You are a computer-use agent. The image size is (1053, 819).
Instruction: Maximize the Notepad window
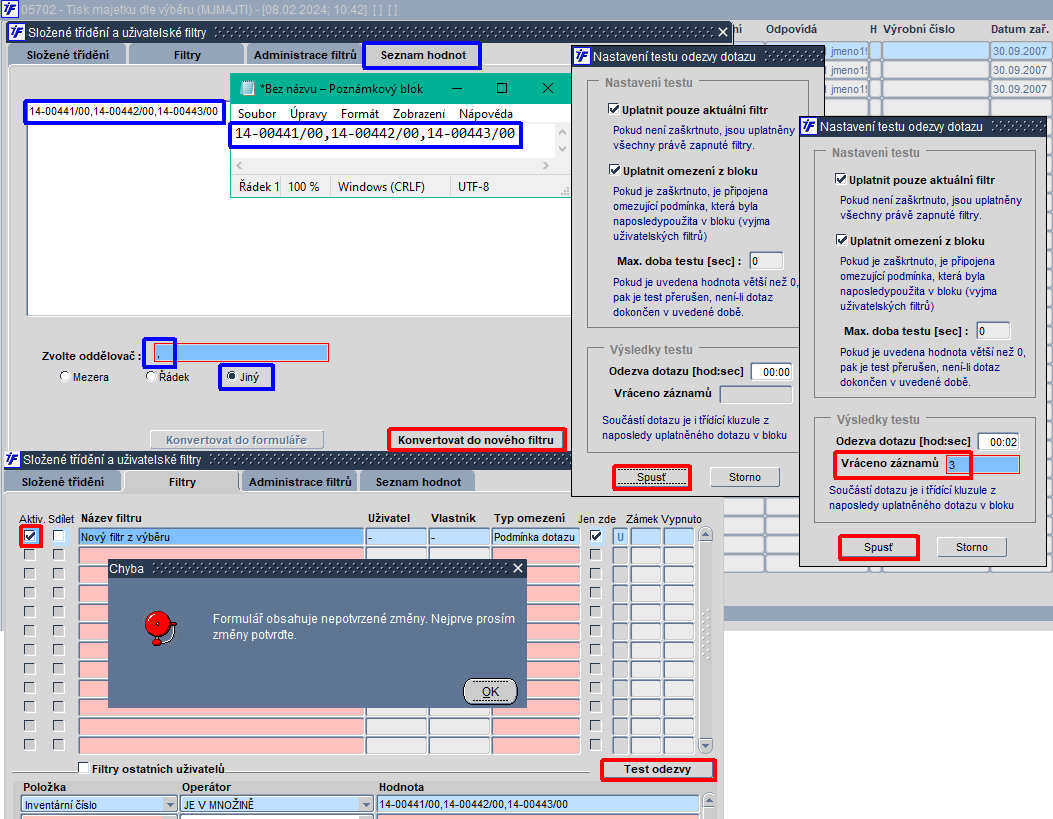[502, 88]
